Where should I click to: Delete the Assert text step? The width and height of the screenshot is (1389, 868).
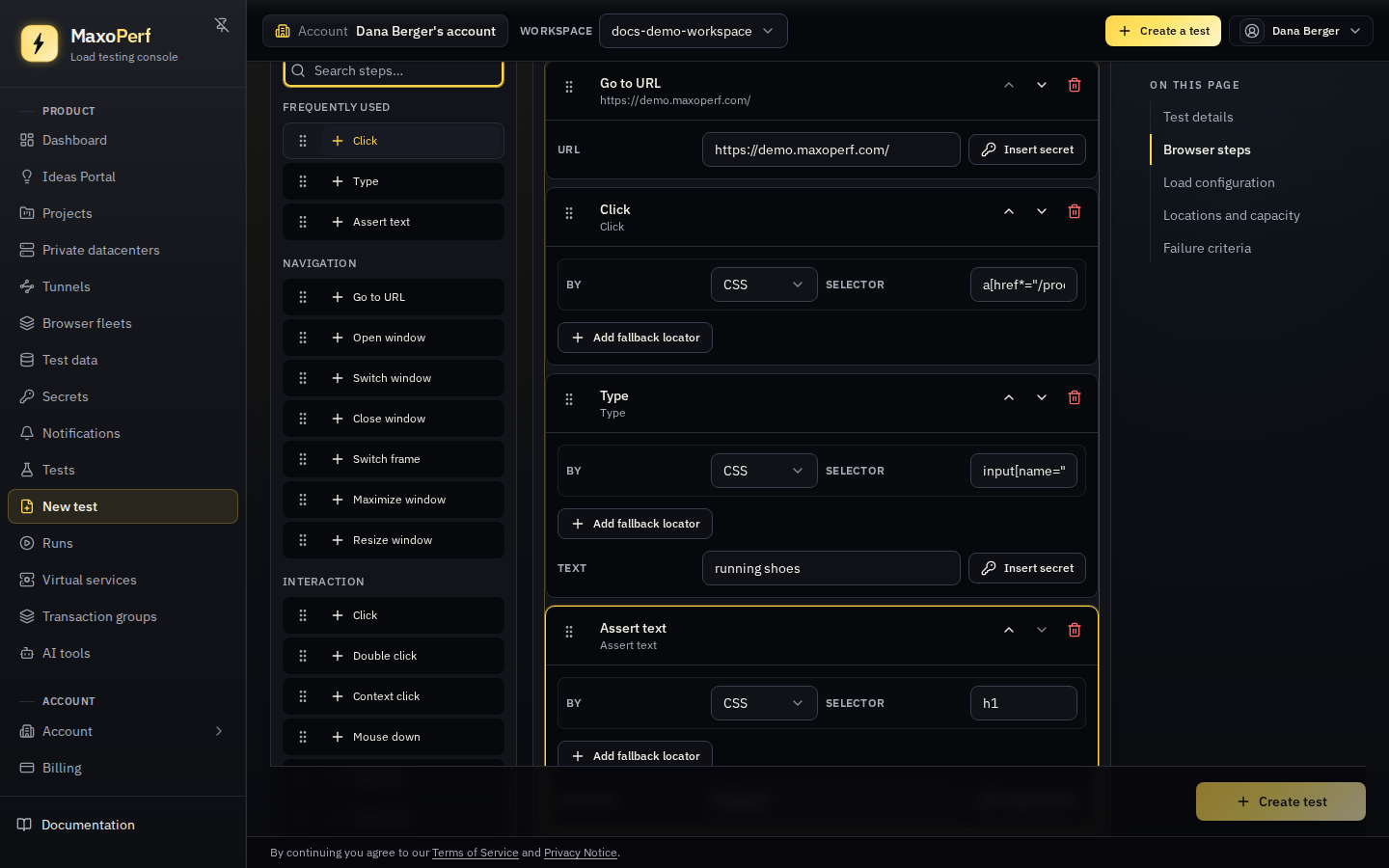point(1075,630)
